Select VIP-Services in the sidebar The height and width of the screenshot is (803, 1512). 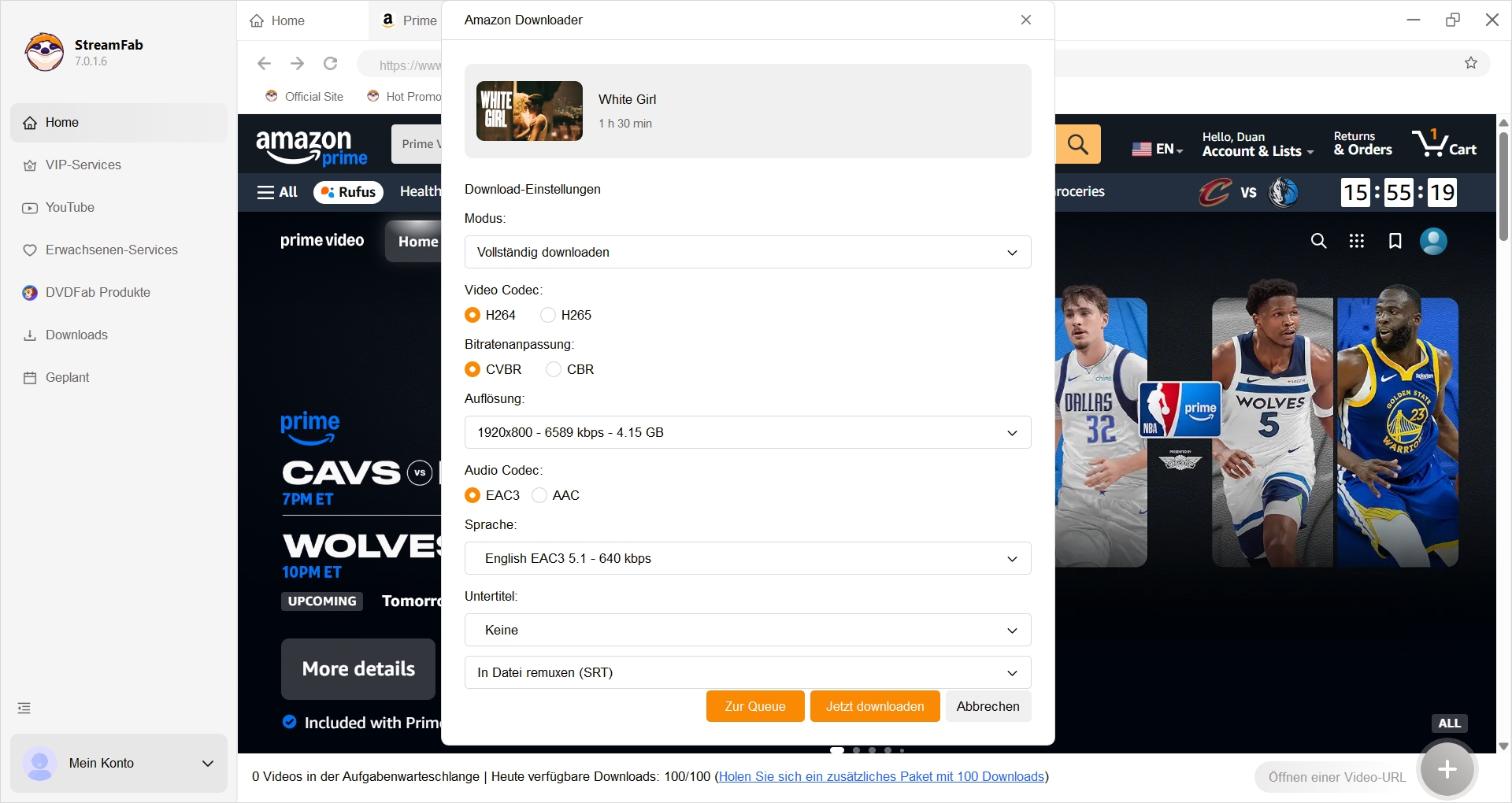click(x=83, y=165)
